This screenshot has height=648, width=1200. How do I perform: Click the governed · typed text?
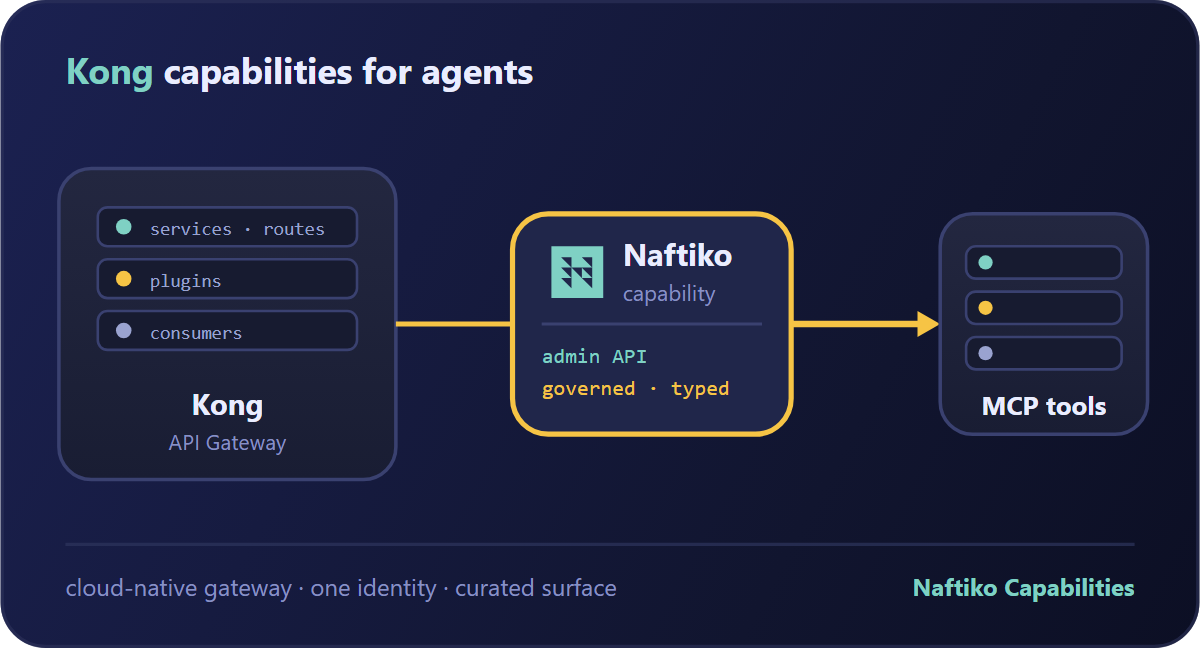tap(635, 389)
